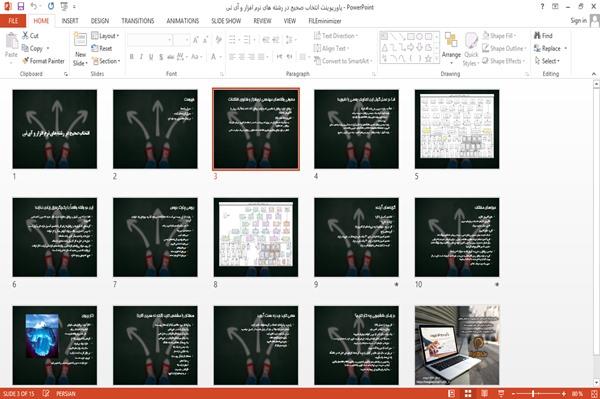Click the transition star under slide 10
Screen dimensions: 600x399
pos(497,284)
